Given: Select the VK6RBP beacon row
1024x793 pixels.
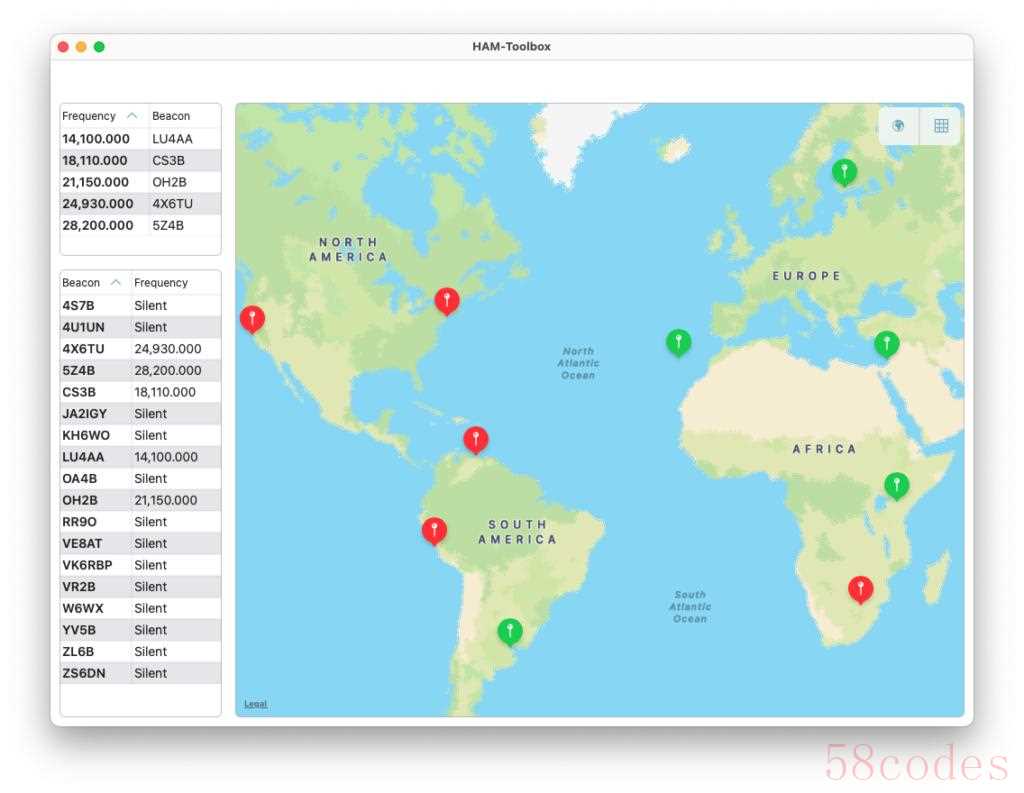Looking at the screenshot, I should (140, 564).
